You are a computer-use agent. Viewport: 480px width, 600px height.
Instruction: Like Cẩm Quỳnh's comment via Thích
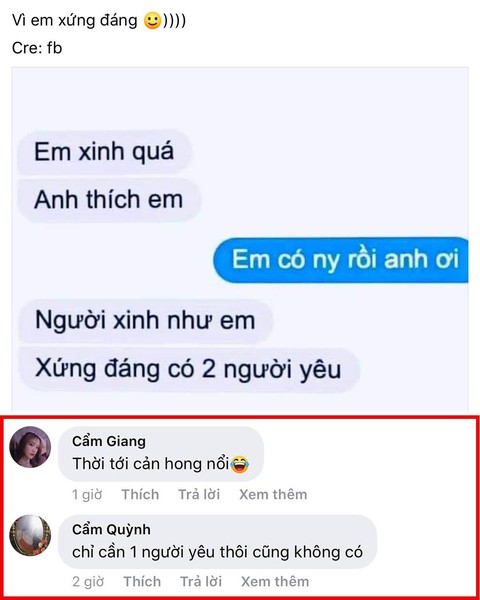(x=142, y=582)
